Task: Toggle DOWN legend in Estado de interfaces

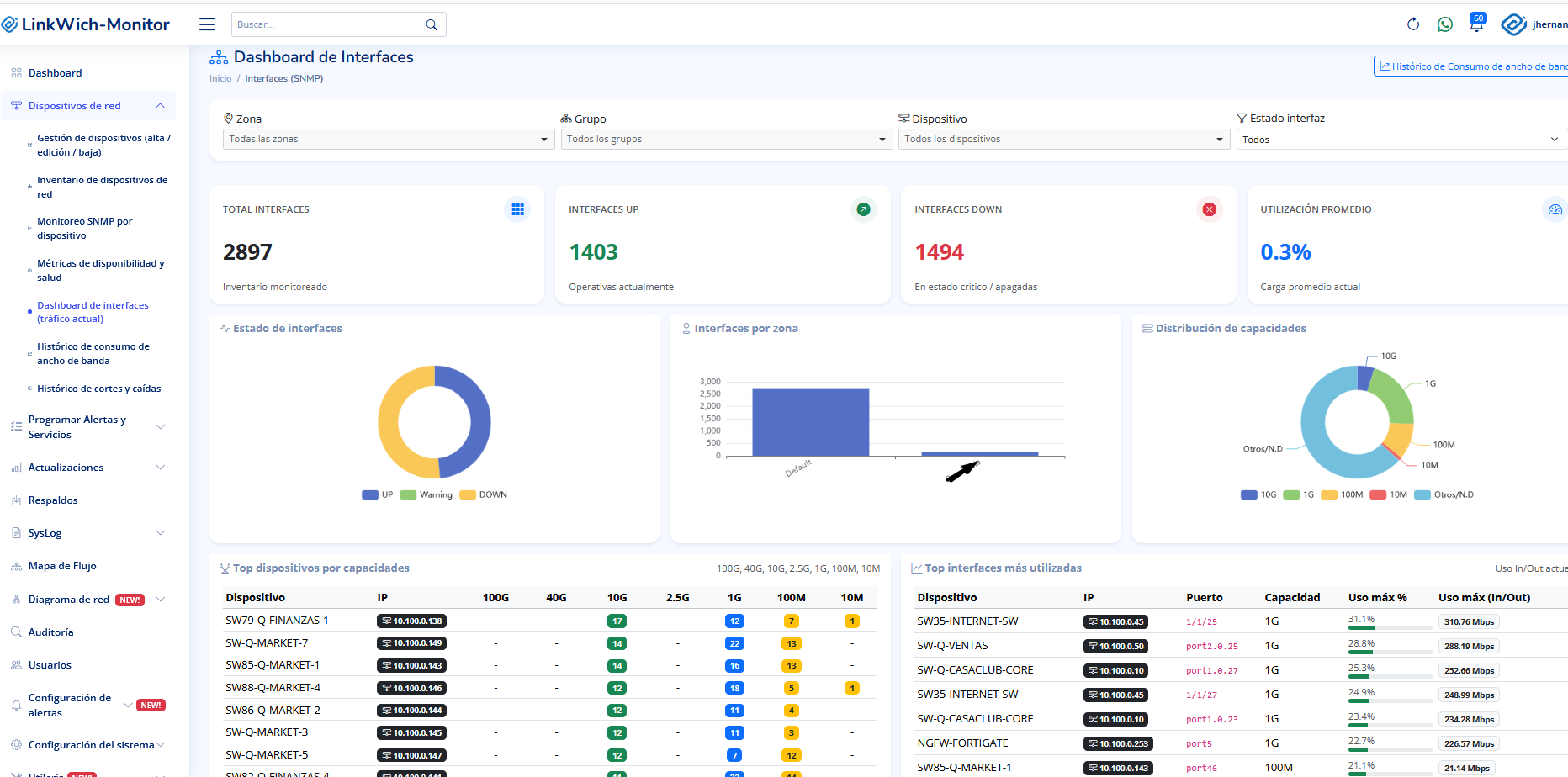Action: point(484,494)
